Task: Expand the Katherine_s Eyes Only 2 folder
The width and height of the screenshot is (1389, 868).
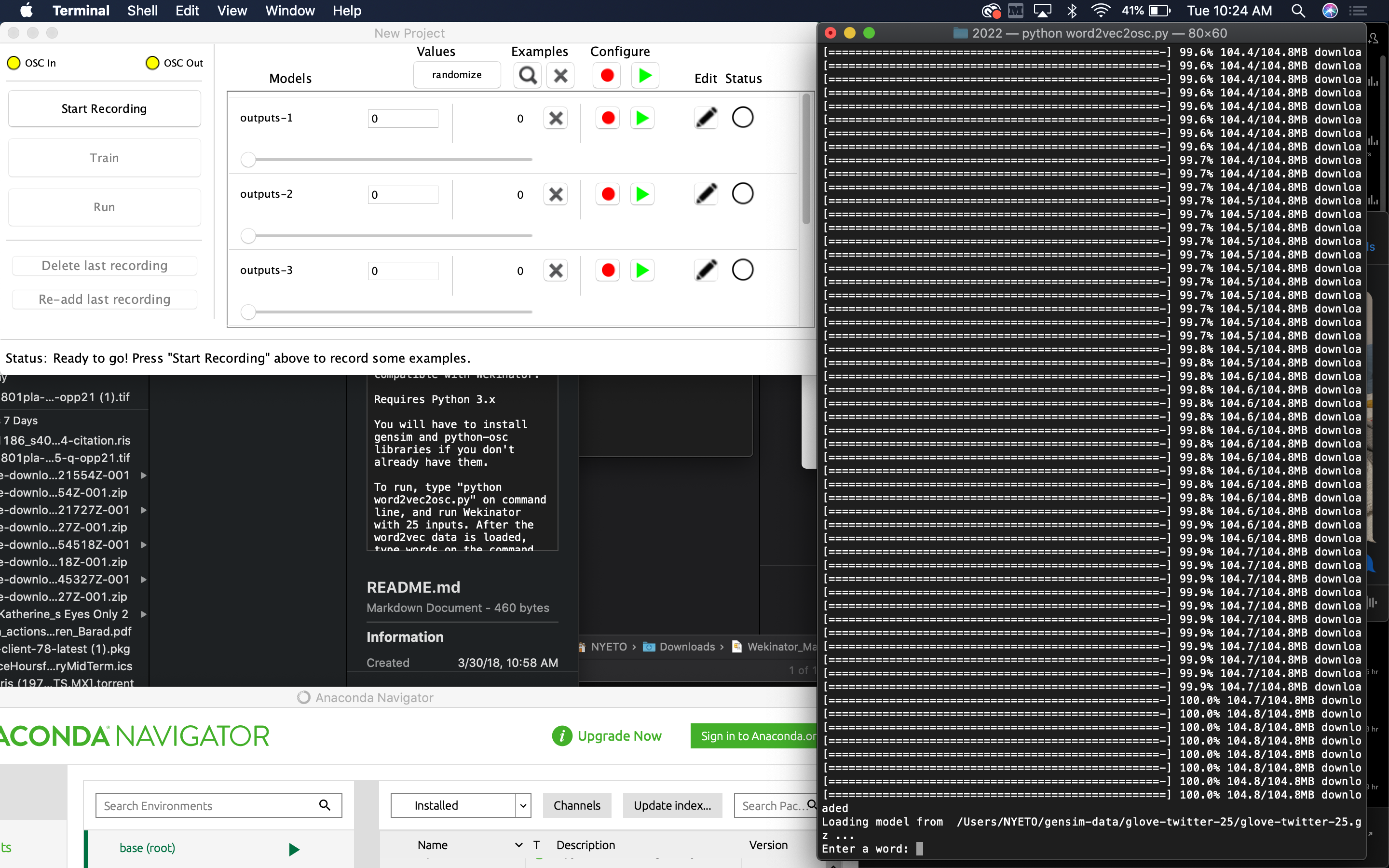Action: click(144, 614)
